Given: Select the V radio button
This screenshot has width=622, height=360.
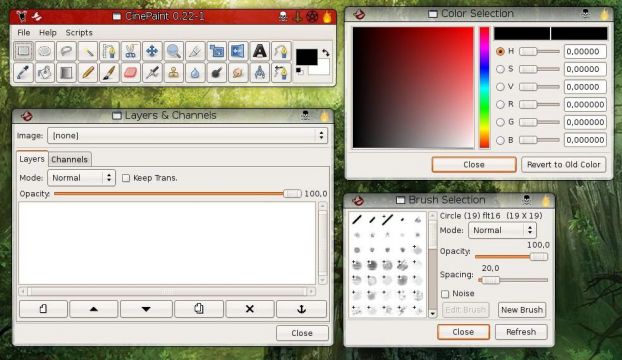Looking at the screenshot, I should (x=500, y=87).
